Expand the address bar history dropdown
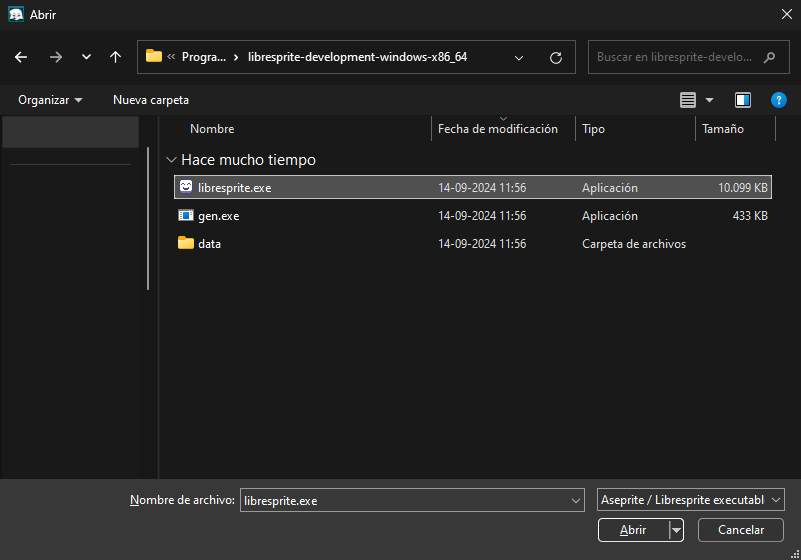Viewport: 801px width, 560px height. (519, 57)
